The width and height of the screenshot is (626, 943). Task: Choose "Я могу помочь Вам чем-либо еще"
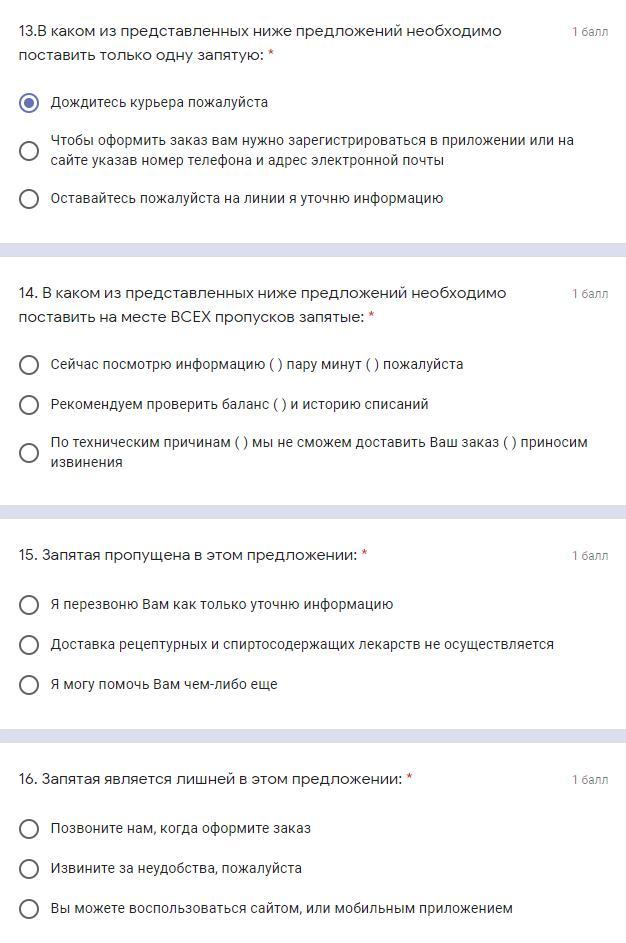29,684
